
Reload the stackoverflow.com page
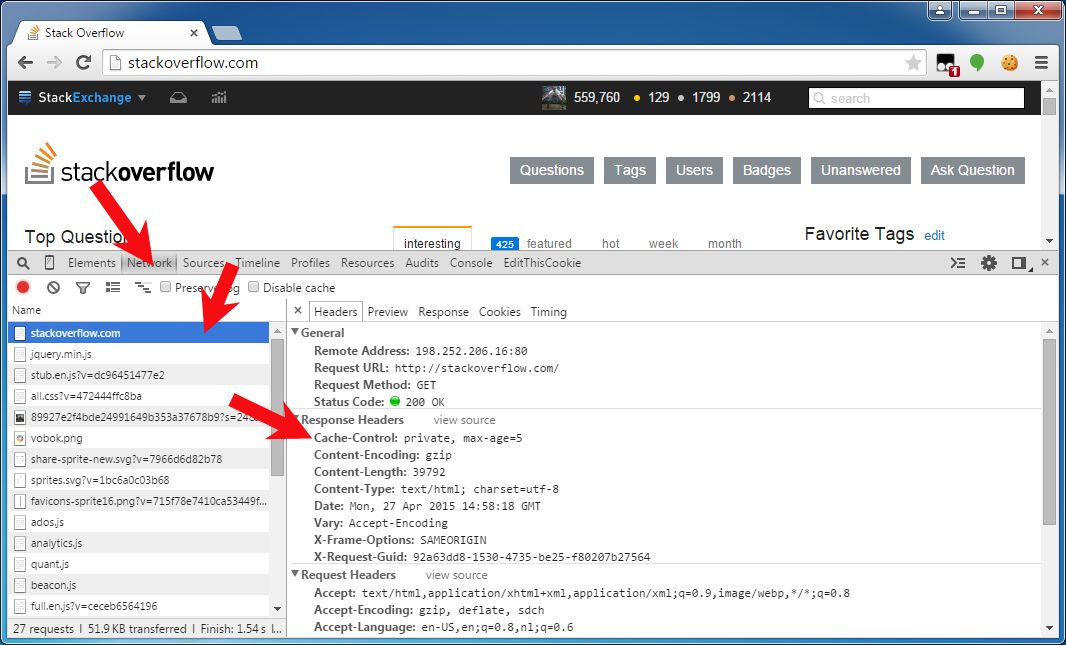click(84, 62)
